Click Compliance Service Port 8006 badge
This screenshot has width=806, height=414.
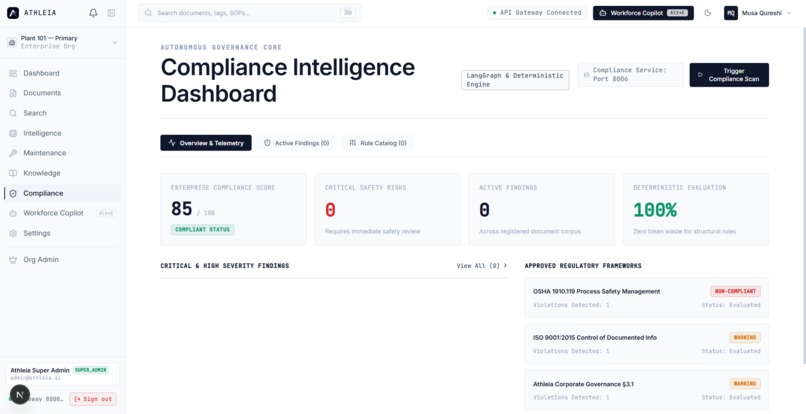[630, 75]
